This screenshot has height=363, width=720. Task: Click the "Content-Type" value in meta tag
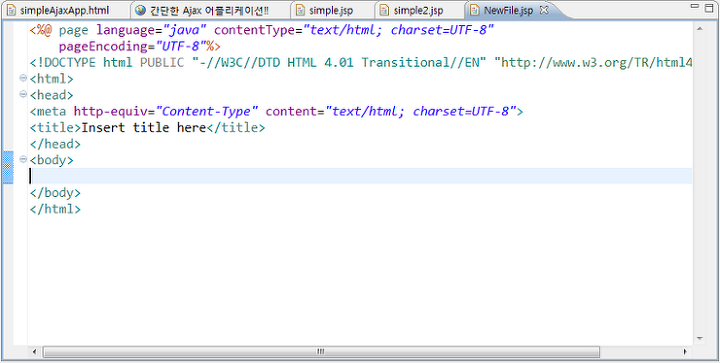(x=208, y=112)
